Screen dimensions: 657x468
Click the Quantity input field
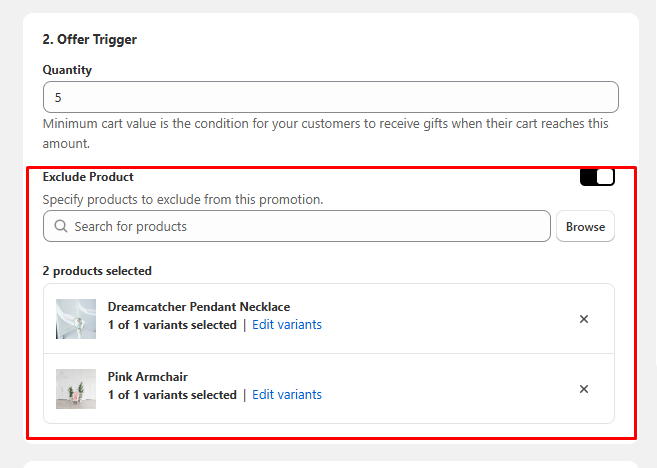pyautogui.click(x=331, y=97)
